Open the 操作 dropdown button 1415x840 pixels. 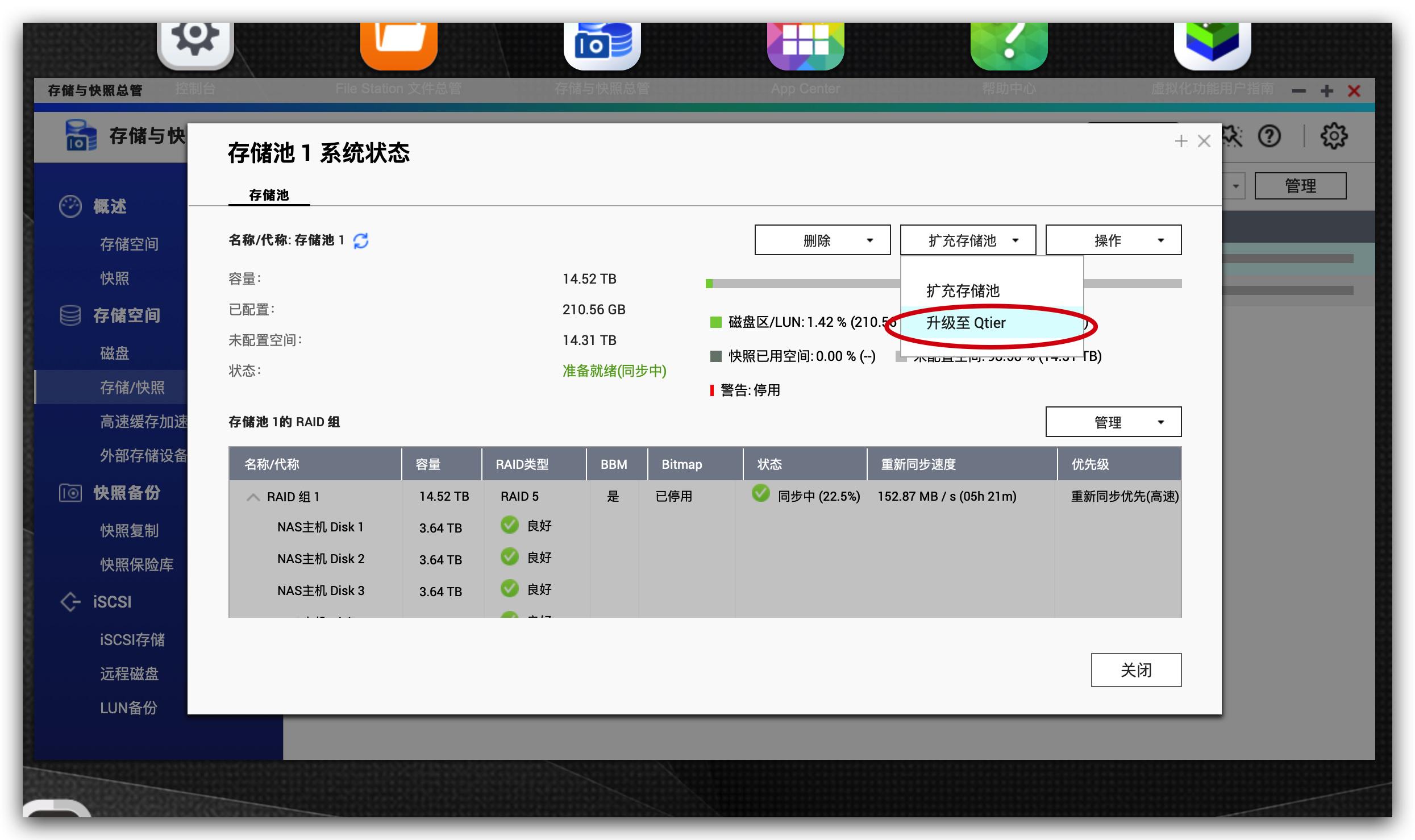tap(1113, 240)
